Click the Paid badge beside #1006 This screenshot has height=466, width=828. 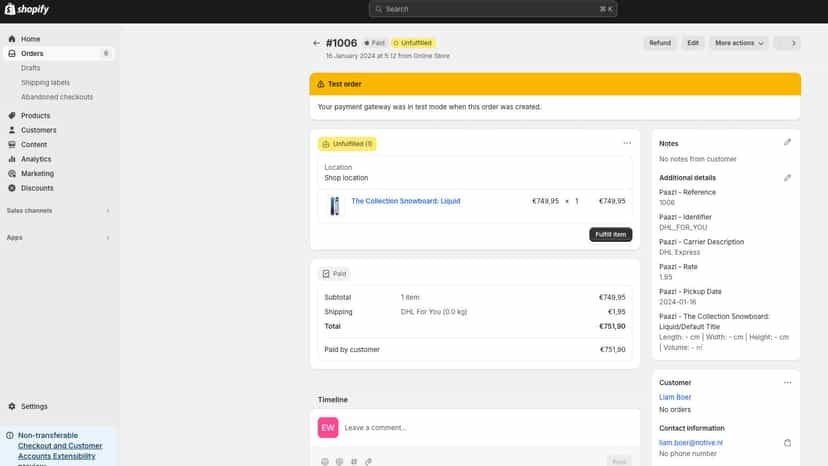tap(374, 43)
